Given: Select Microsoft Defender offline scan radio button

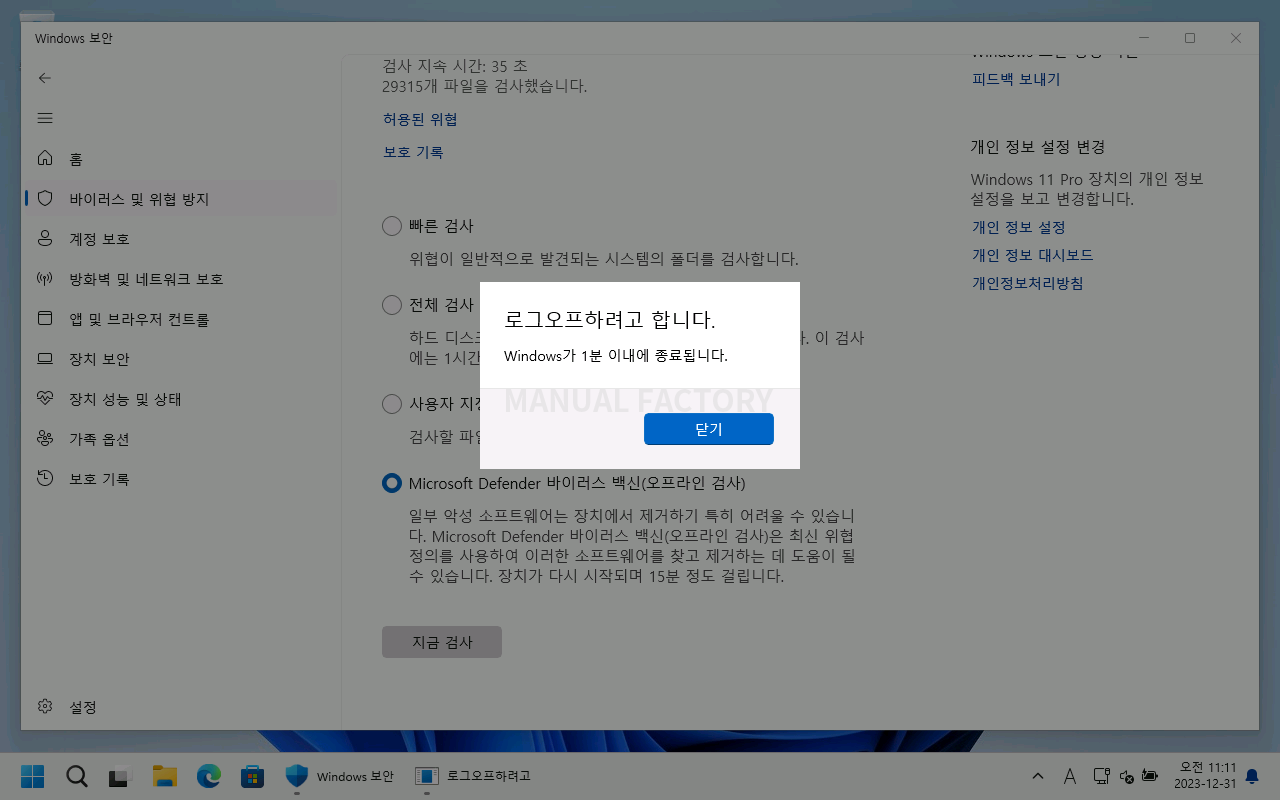Looking at the screenshot, I should coord(392,483).
